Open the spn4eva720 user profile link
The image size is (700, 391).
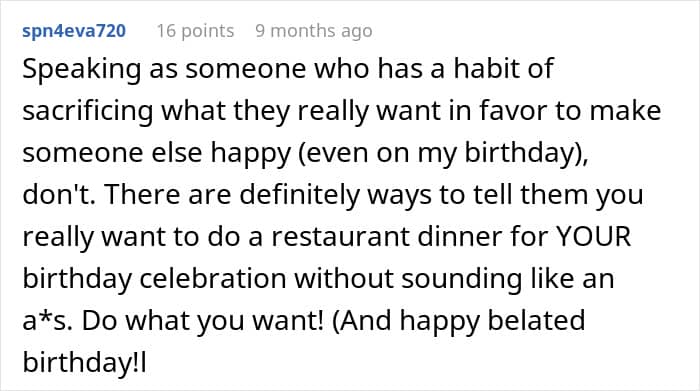[x=74, y=31]
